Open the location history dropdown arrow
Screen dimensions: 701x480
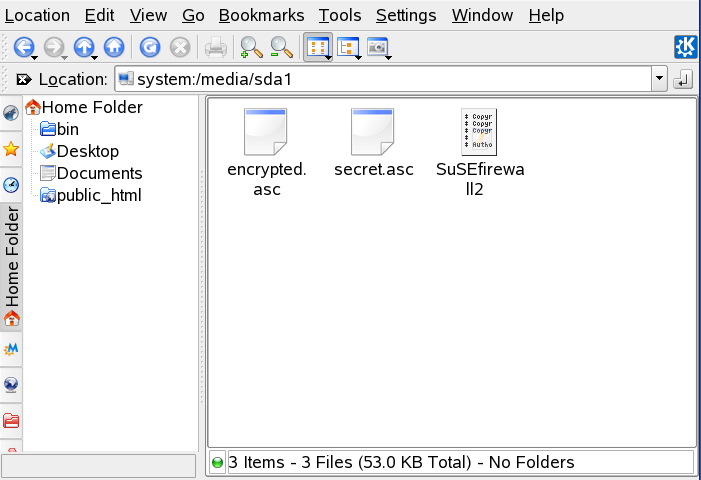[x=658, y=79]
